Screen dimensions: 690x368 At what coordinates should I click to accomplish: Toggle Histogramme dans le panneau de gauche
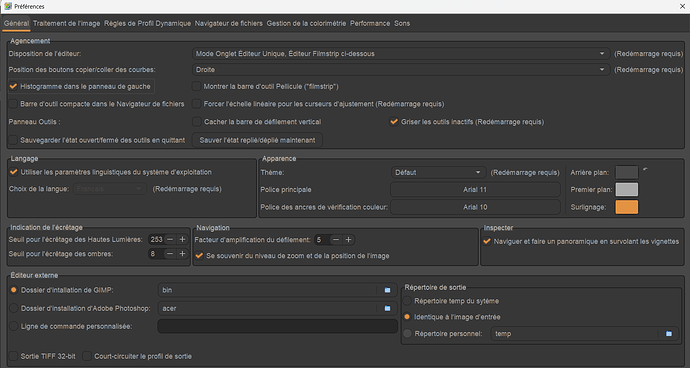13,86
